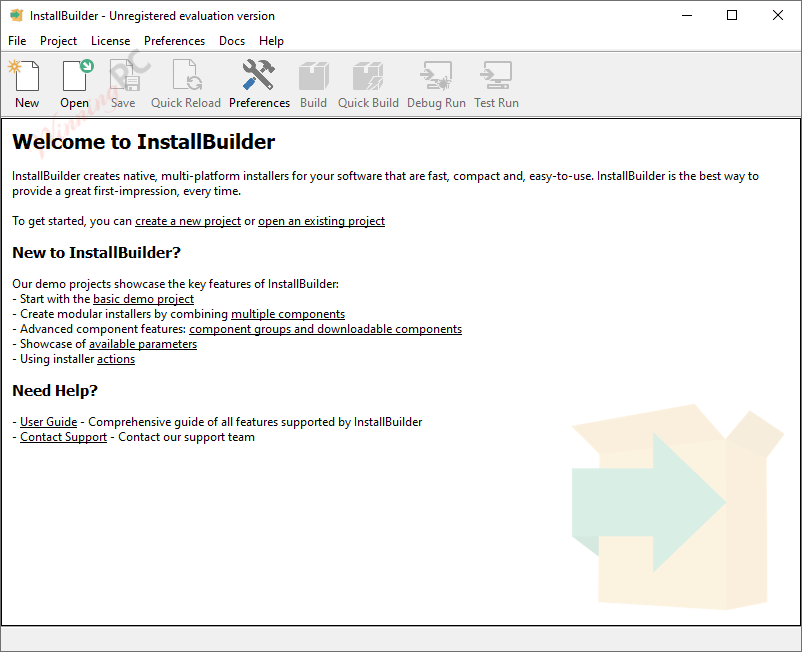802x652 pixels.
Task: Open the License menu
Action: pyautogui.click(x=110, y=41)
